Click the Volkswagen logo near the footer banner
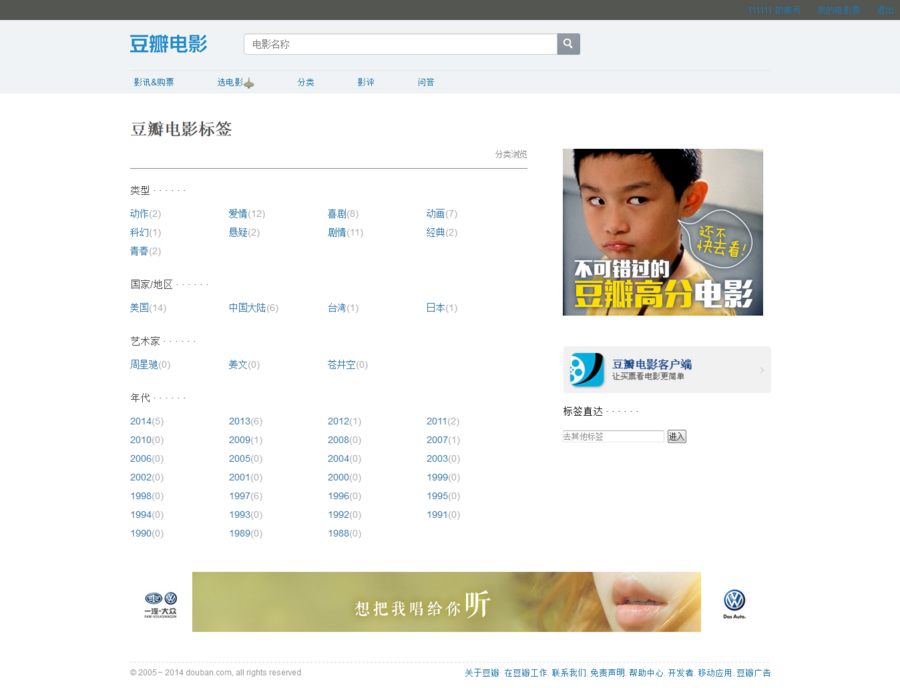The width and height of the screenshot is (900, 688). click(735, 601)
